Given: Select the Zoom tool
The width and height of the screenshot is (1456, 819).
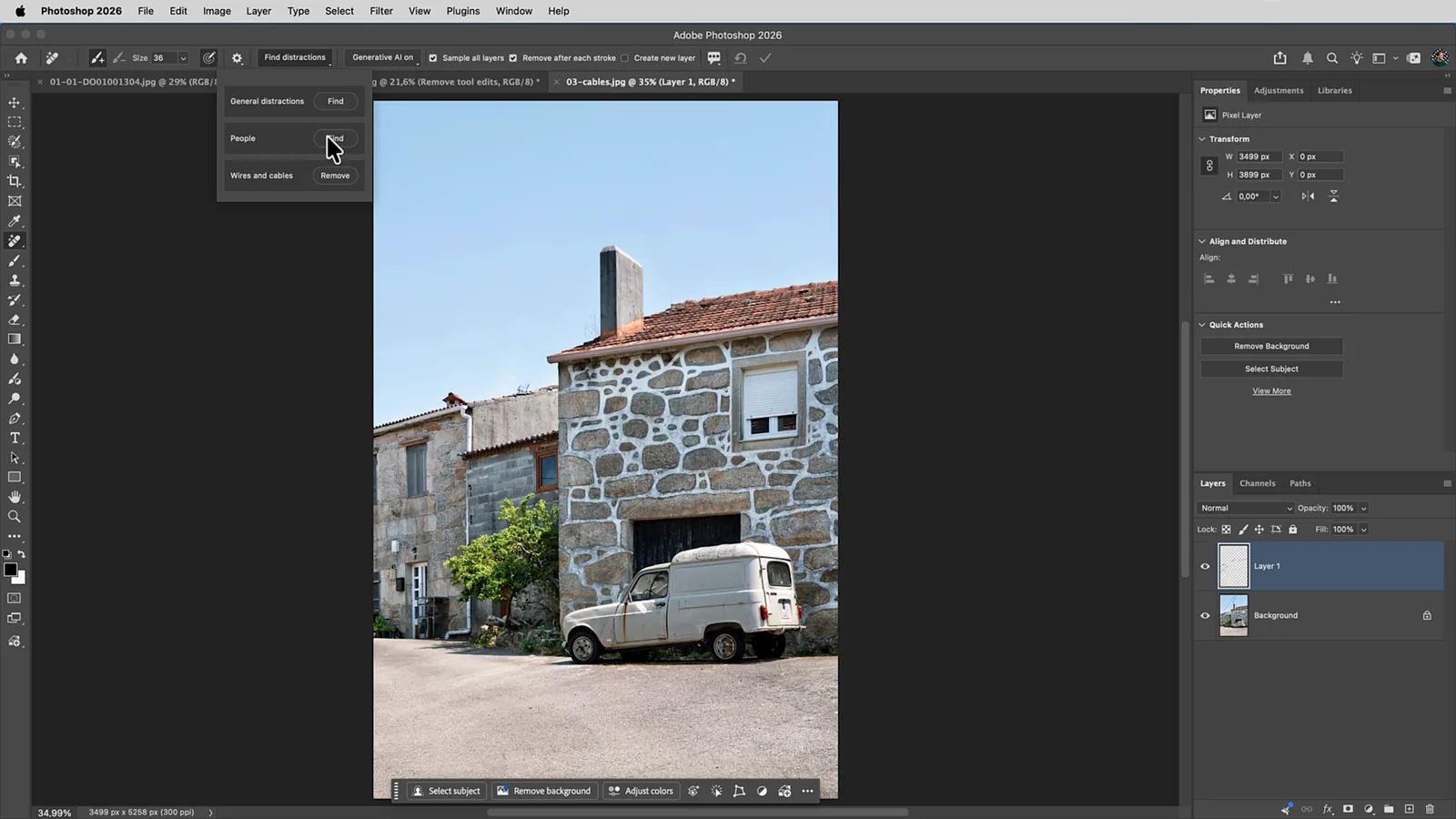Looking at the screenshot, I should tap(15, 517).
